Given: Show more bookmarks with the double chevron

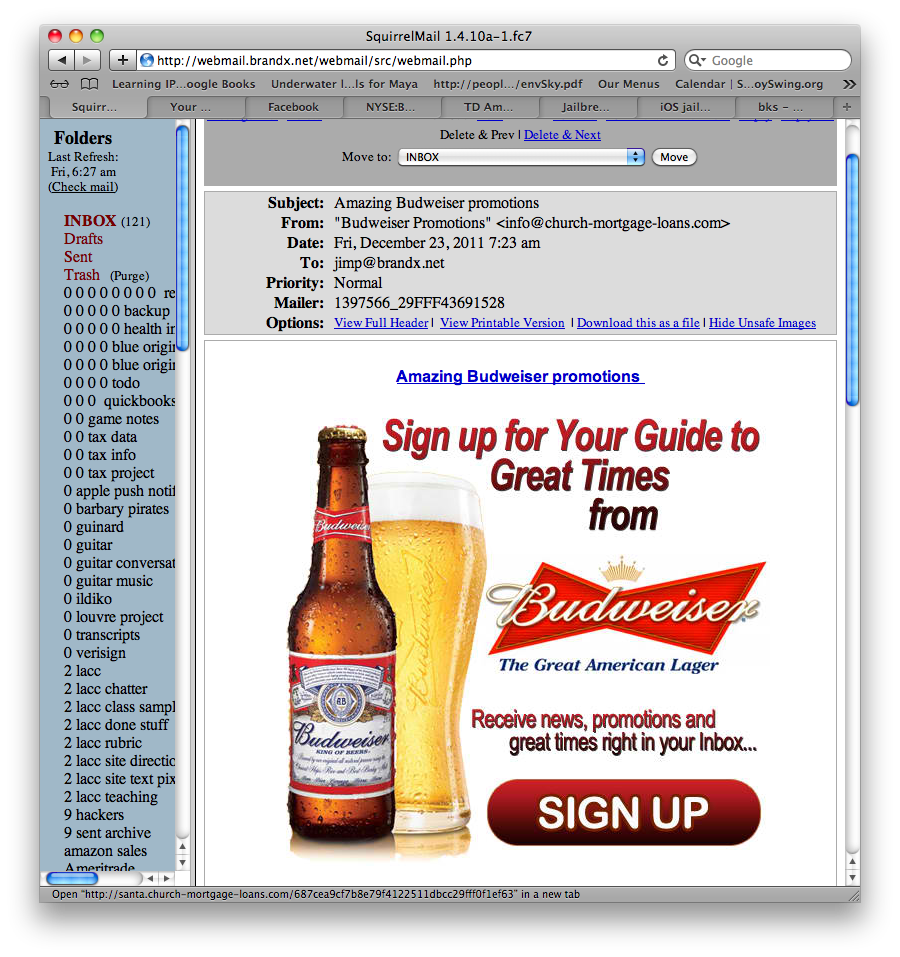Looking at the screenshot, I should (849, 84).
